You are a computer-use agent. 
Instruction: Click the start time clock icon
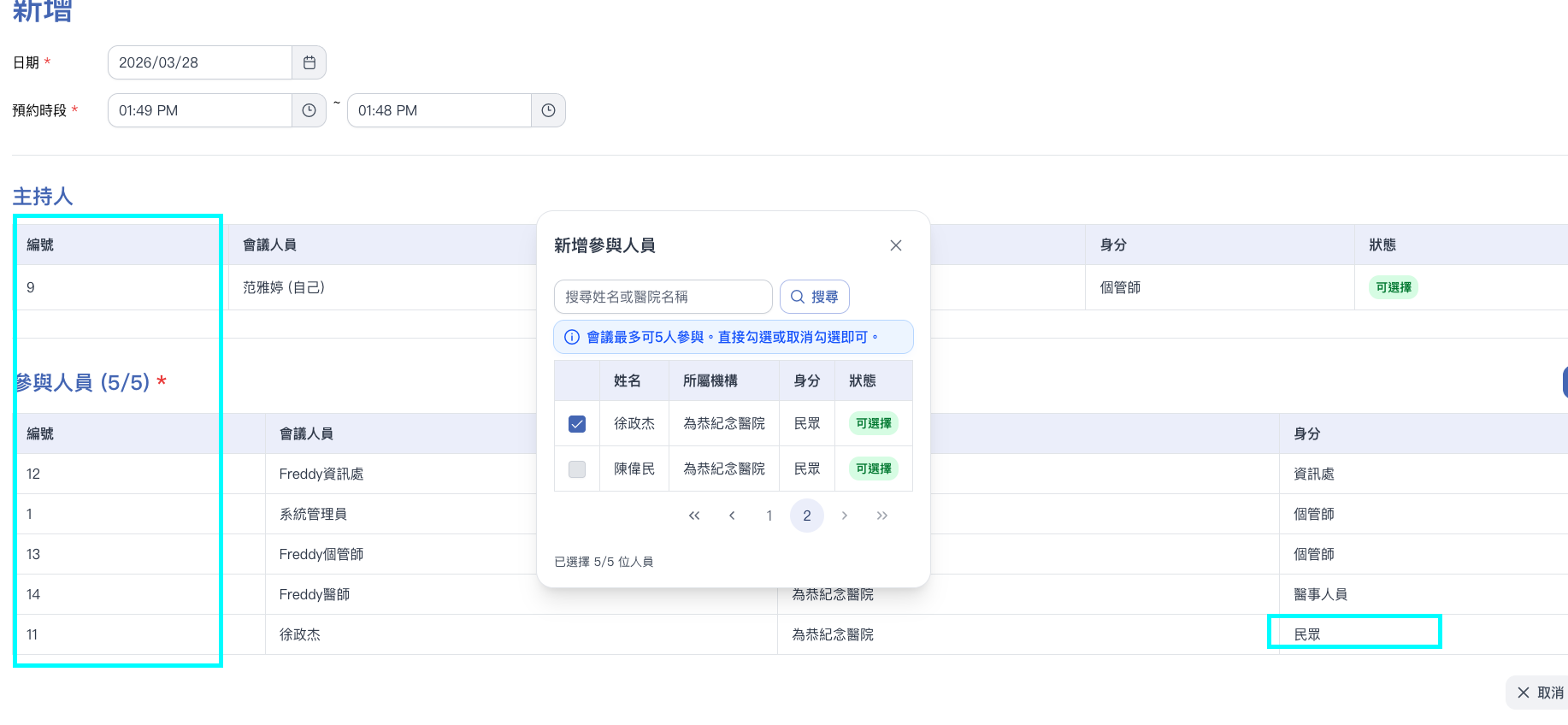pyautogui.click(x=309, y=110)
